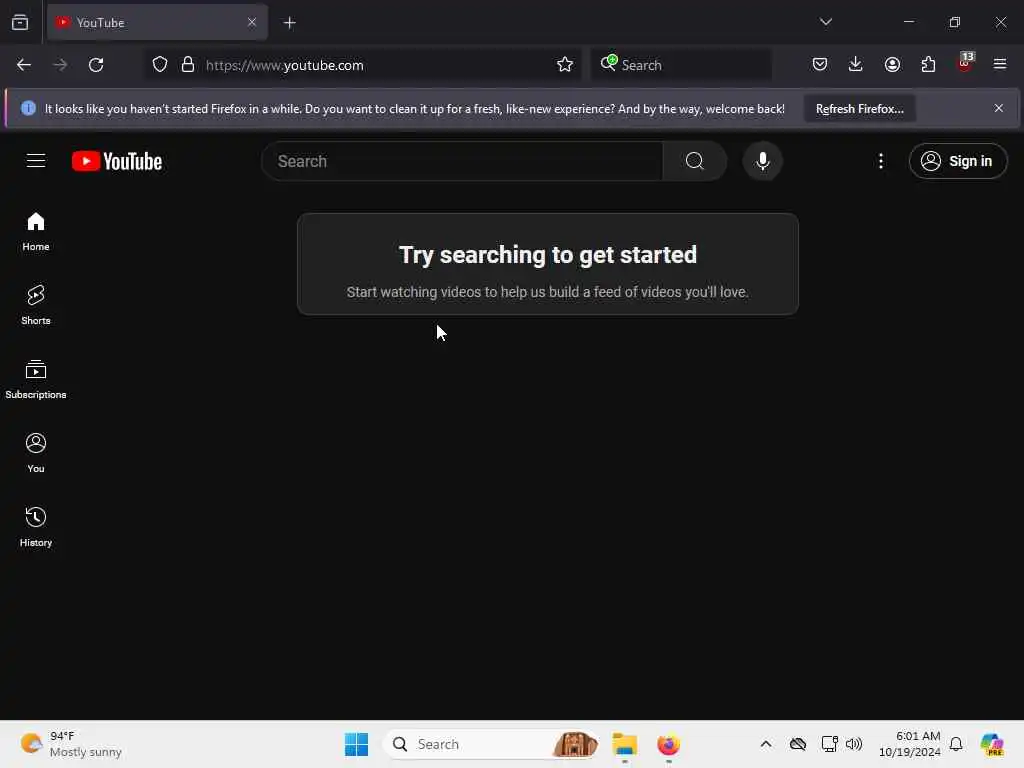The image size is (1024, 768).
Task: Go back using Firefox back arrow
Action: click(24, 65)
